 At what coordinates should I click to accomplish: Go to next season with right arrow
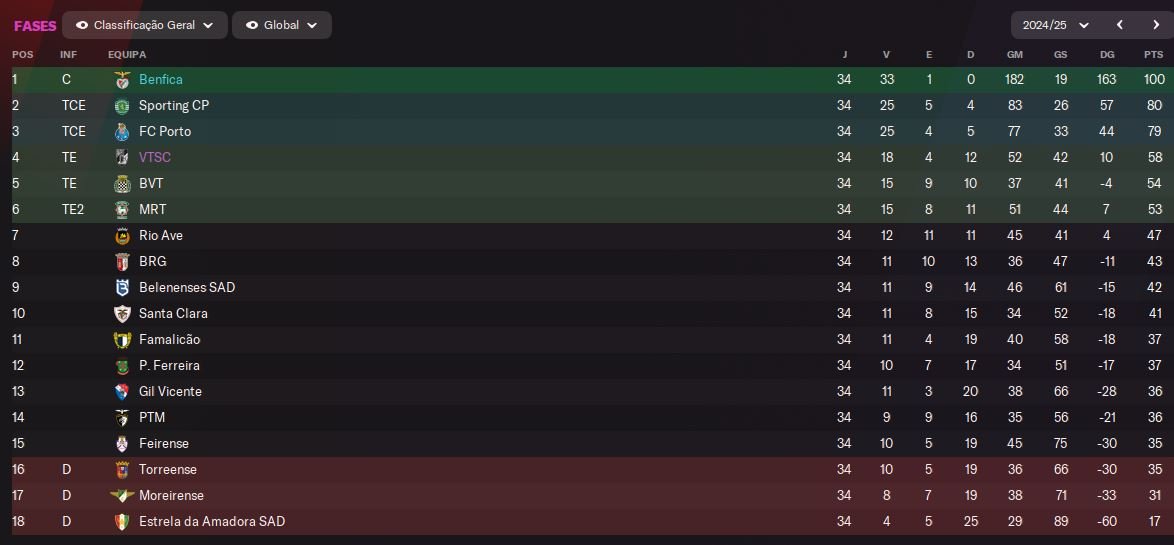click(1155, 25)
